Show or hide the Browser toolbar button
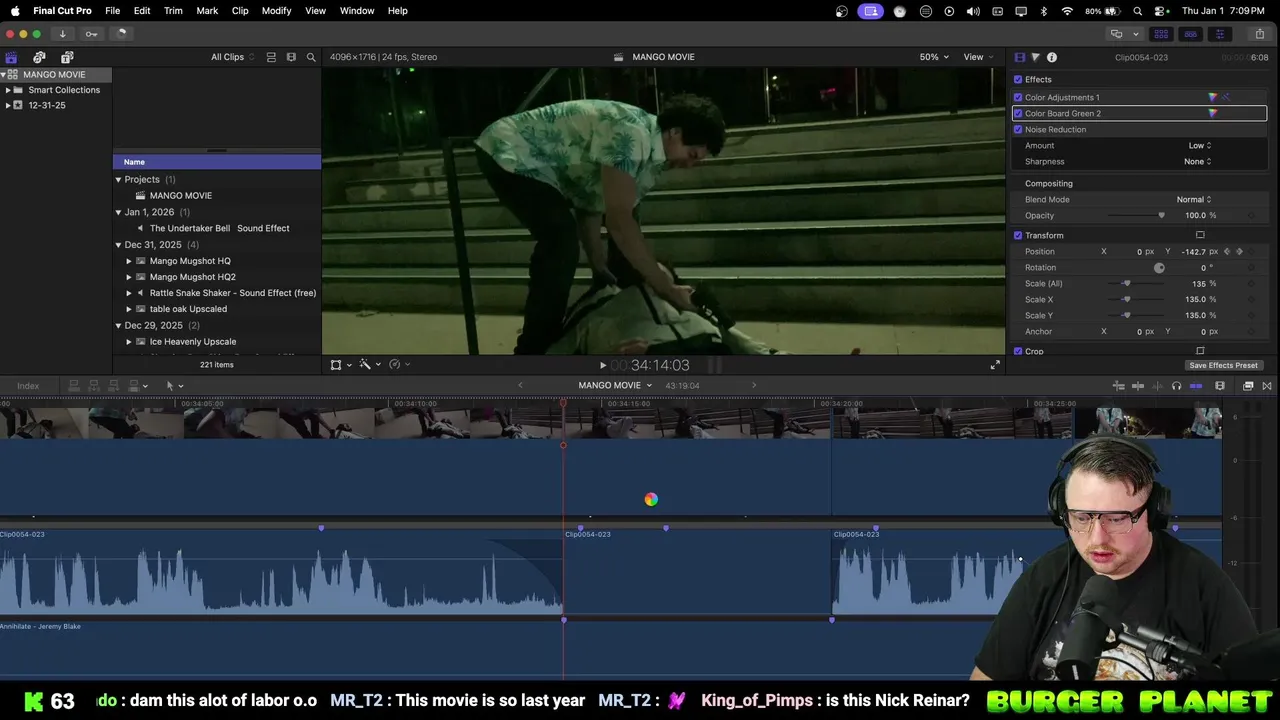The image size is (1280, 720). [x=1161, y=33]
